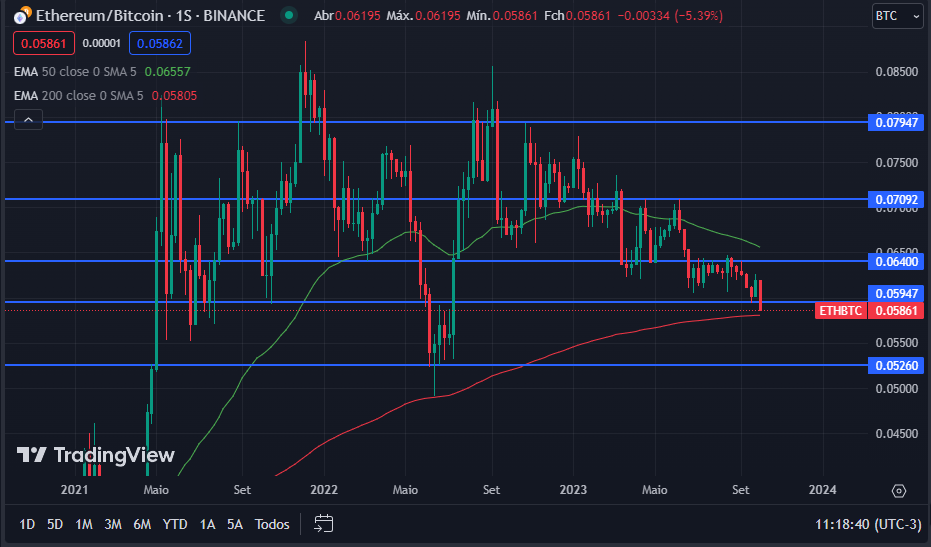931x547 pixels.
Task: Click the blue buy price 0.05862 button
Action: point(160,43)
